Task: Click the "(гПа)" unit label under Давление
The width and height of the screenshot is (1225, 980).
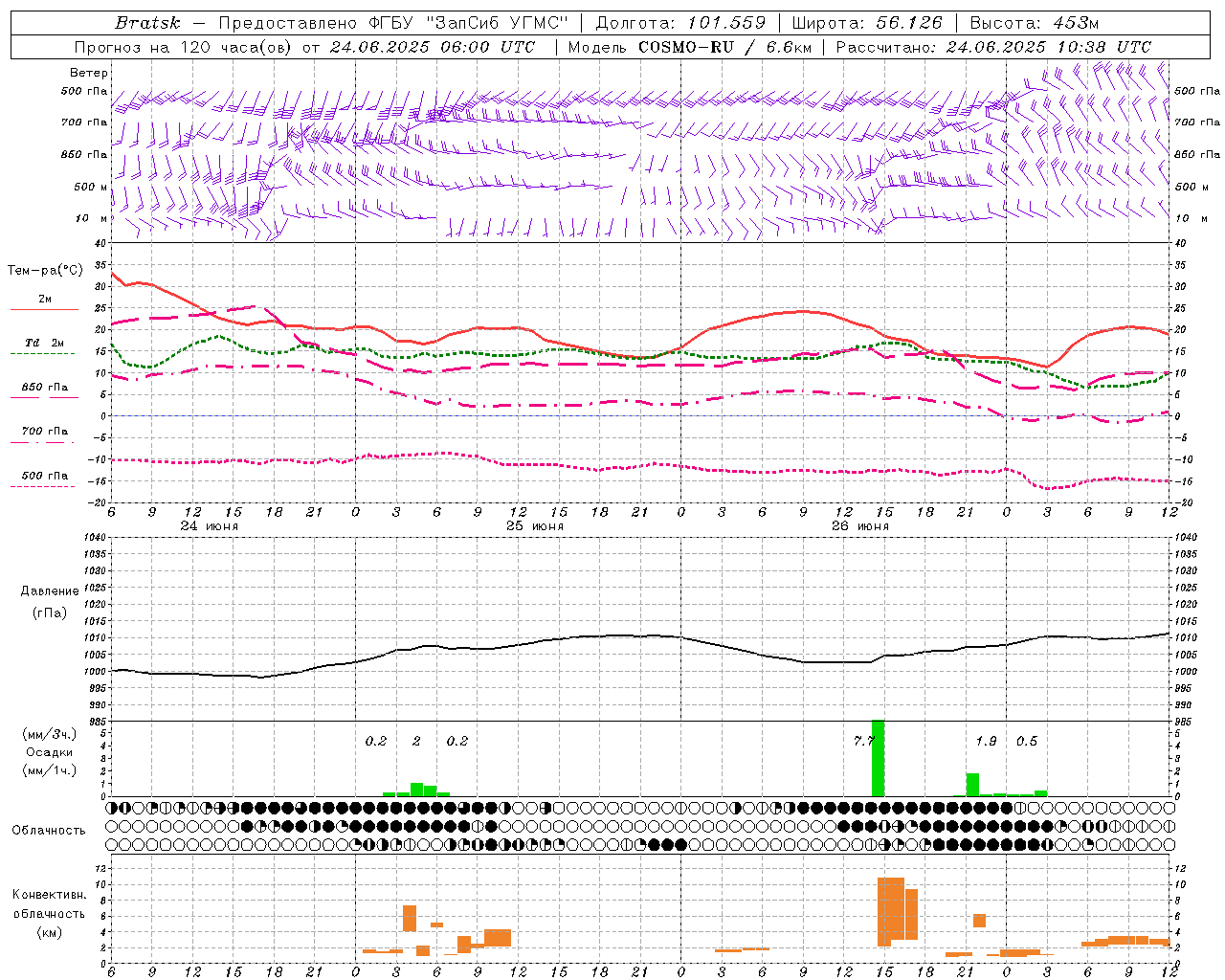Action: point(50,613)
